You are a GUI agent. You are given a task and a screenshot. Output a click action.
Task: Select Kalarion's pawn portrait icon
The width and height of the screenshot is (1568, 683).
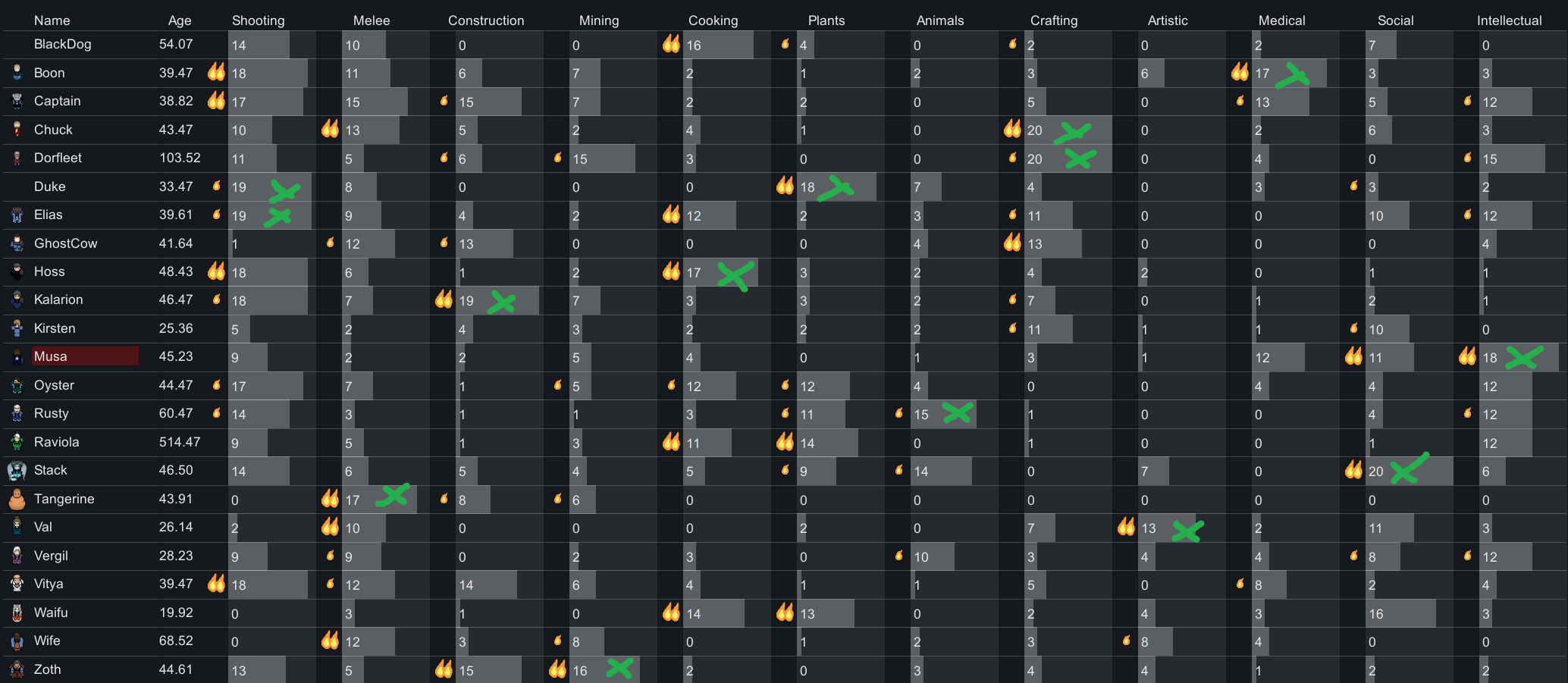pyautogui.click(x=17, y=299)
